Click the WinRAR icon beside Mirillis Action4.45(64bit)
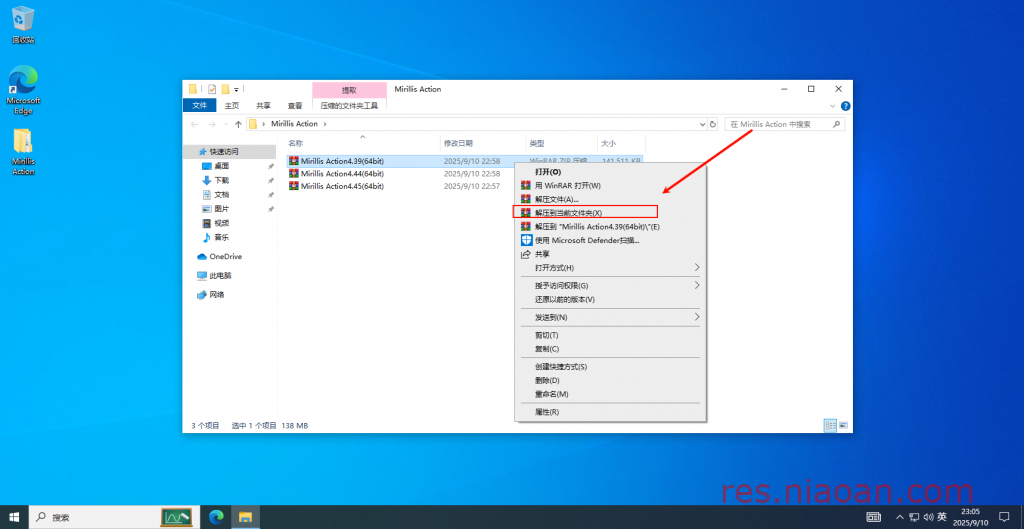The image size is (1024, 529). [294, 186]
